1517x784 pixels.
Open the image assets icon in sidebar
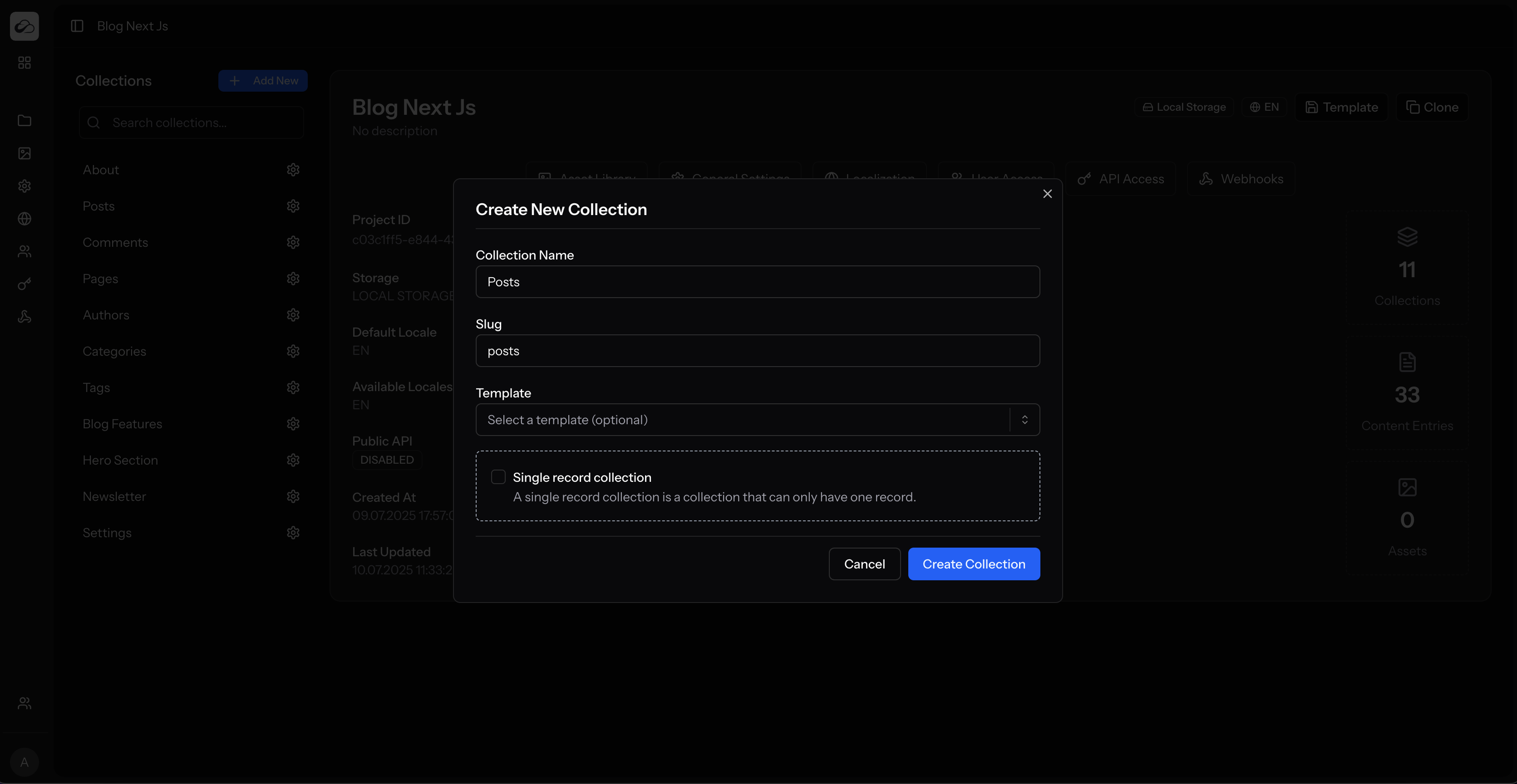pos(24,153)
